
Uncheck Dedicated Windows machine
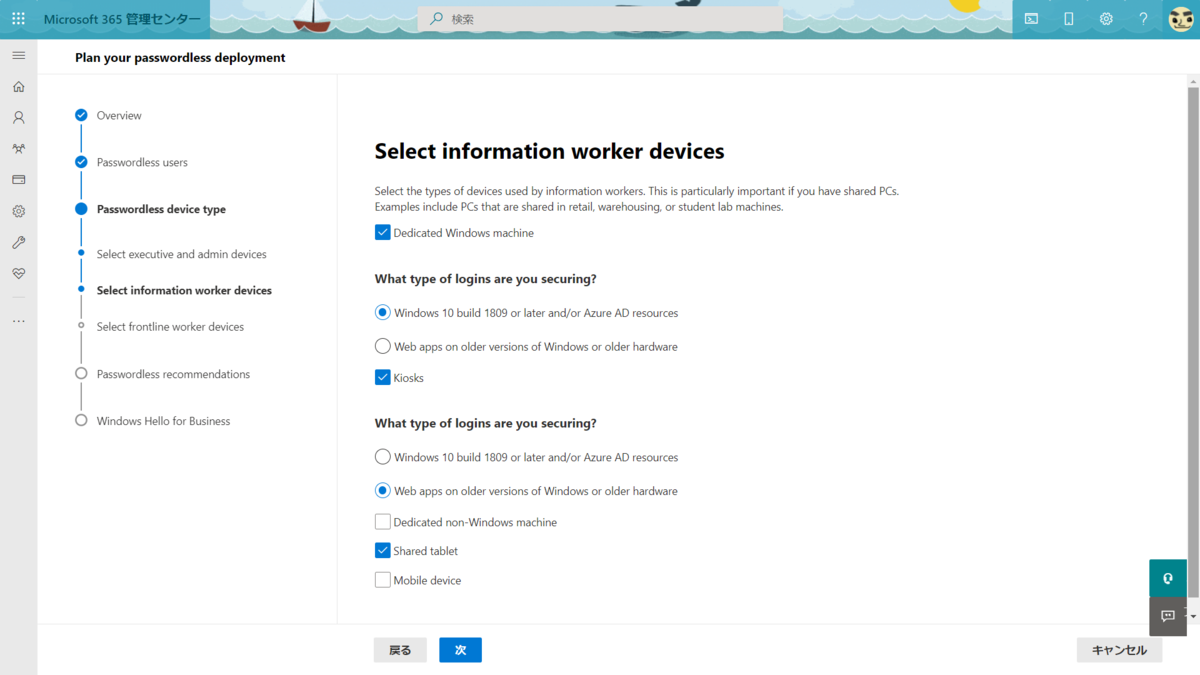click(382, 233)
